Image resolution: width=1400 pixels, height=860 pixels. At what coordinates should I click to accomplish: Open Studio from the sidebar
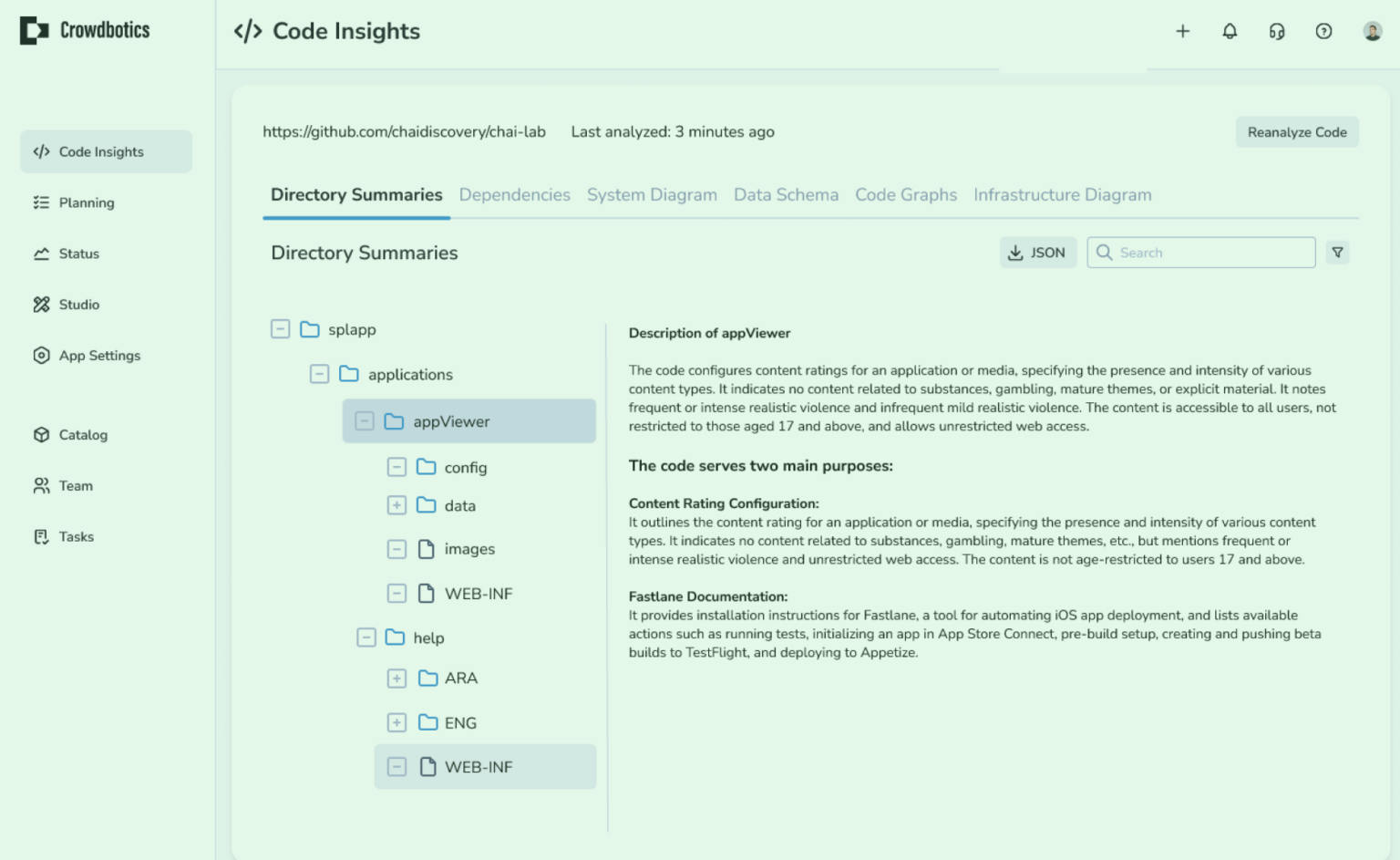79,305
